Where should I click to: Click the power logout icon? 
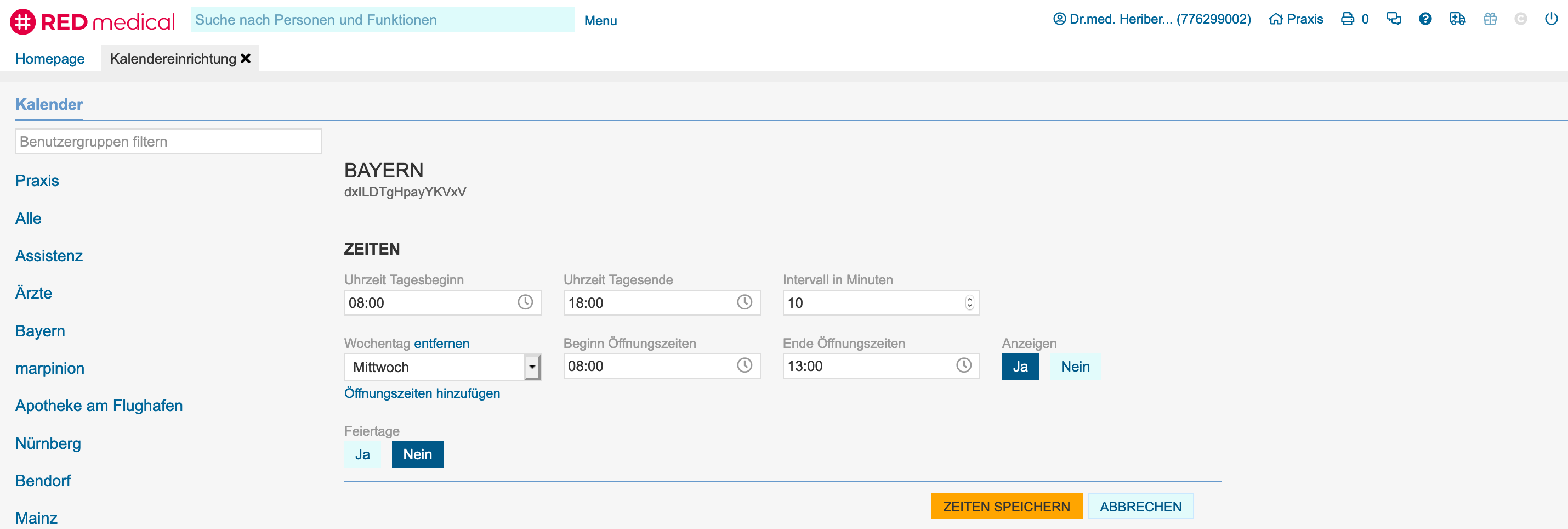[x=1551, y=19]
